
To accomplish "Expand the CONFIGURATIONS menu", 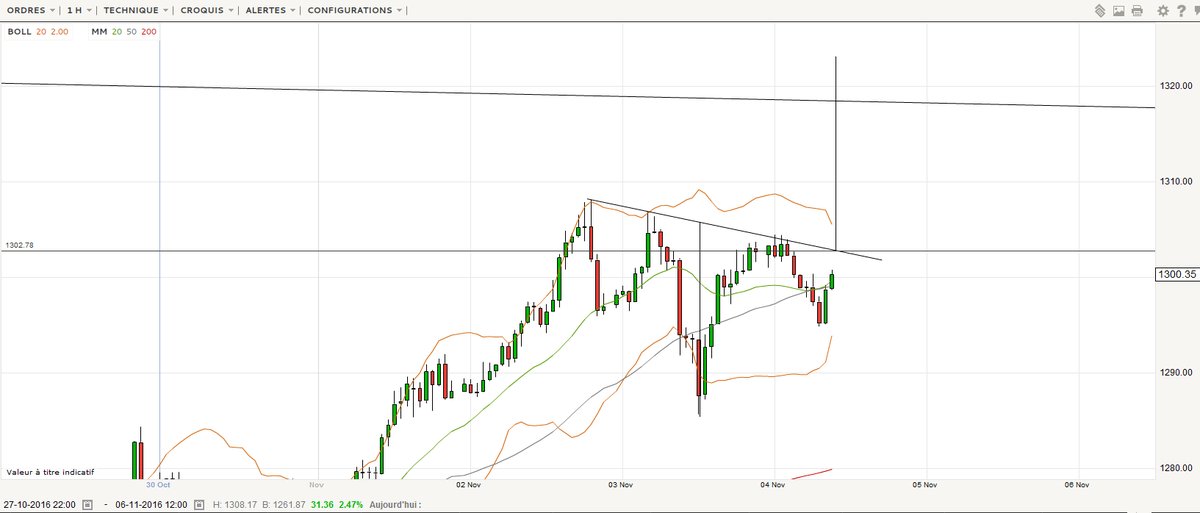I will tap(356, 10).
